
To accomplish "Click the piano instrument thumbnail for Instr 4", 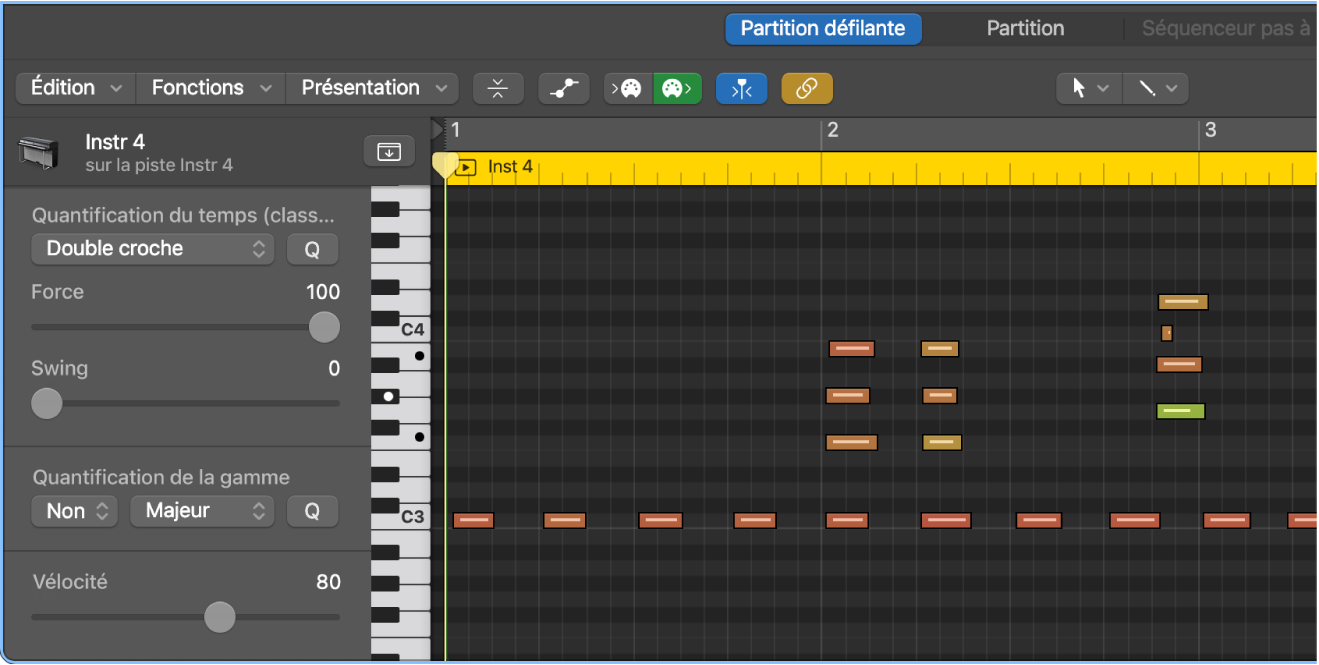I will coord(37,151).
